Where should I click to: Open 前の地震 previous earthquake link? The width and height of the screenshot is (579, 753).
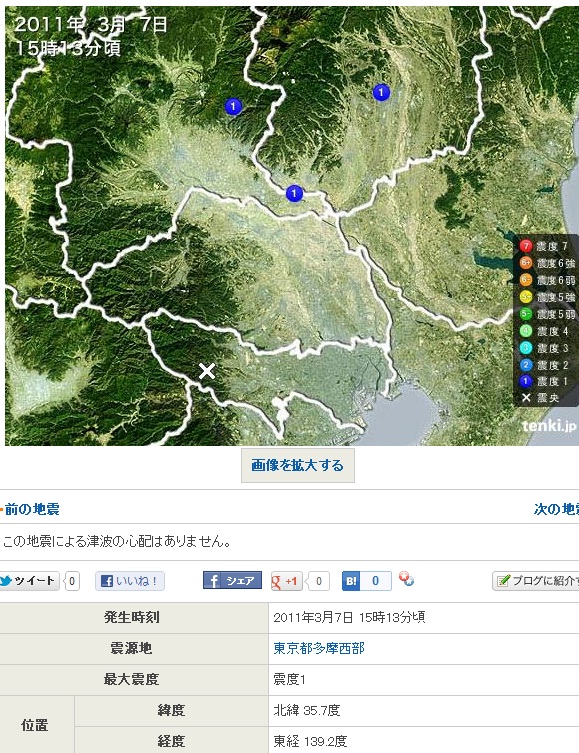(32, 509)
